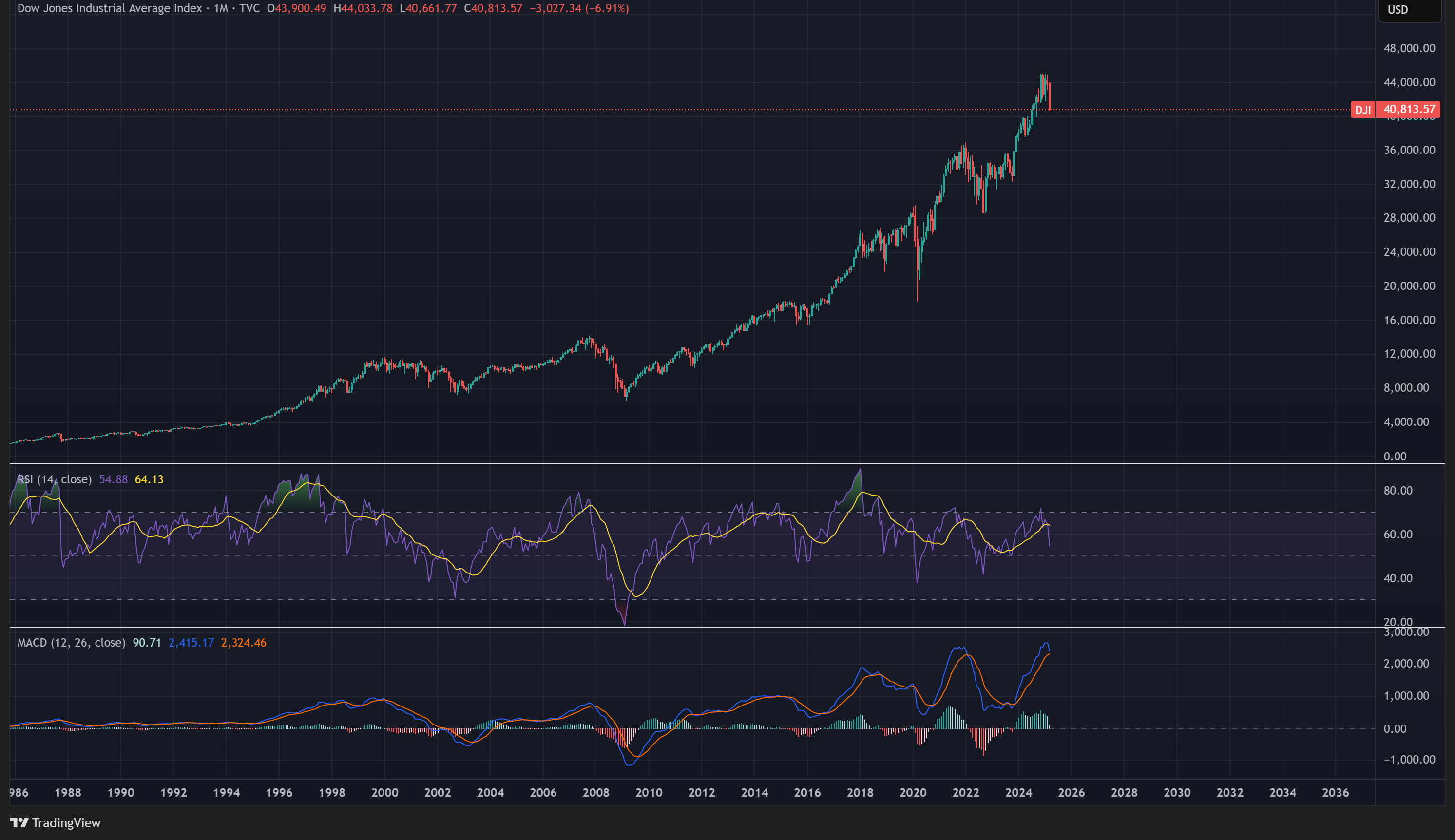Click the 1988 label on the time axis

click(x=68, y=793)
